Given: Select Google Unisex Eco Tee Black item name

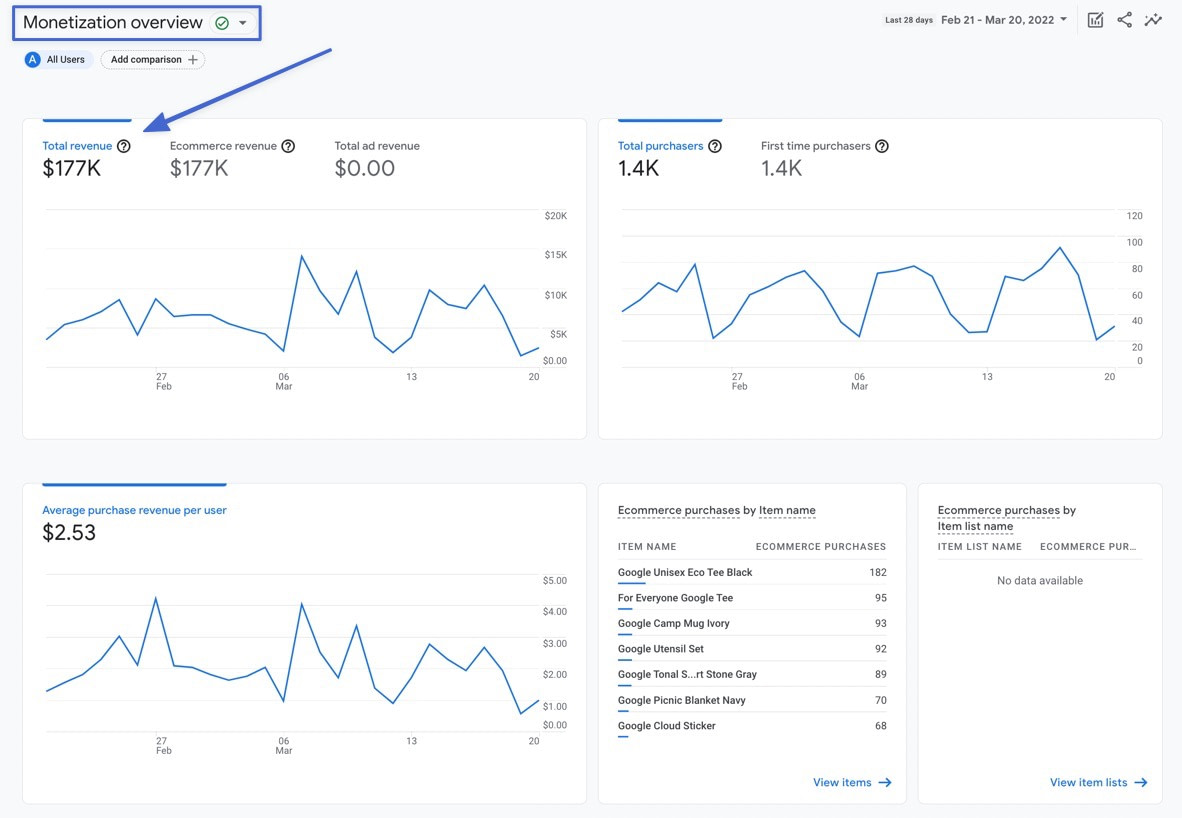Looking at the screenshot, I should pyautogui.click(x=684, y=572).
